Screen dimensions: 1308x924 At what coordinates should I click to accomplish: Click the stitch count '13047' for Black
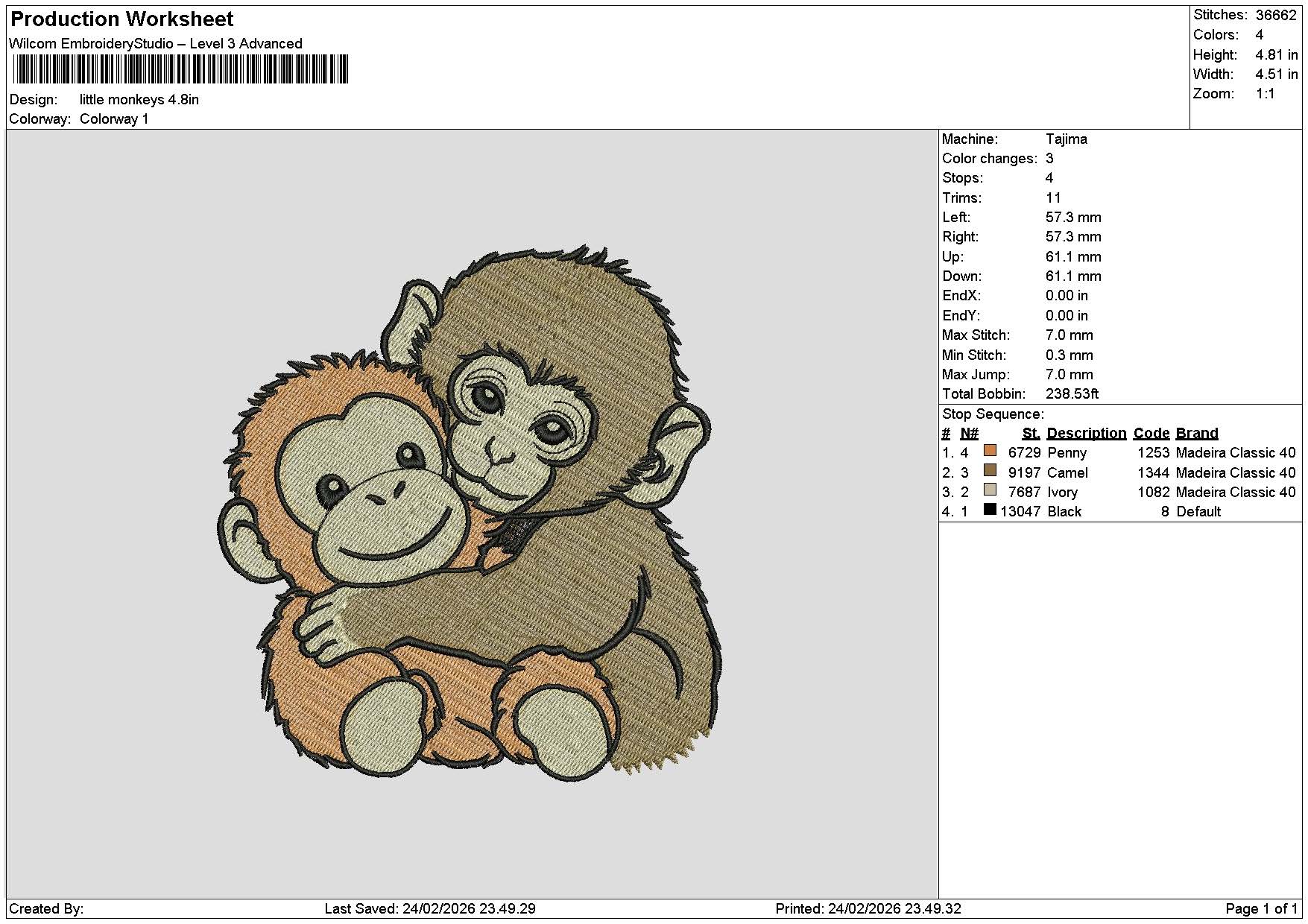coord(1020,512)
